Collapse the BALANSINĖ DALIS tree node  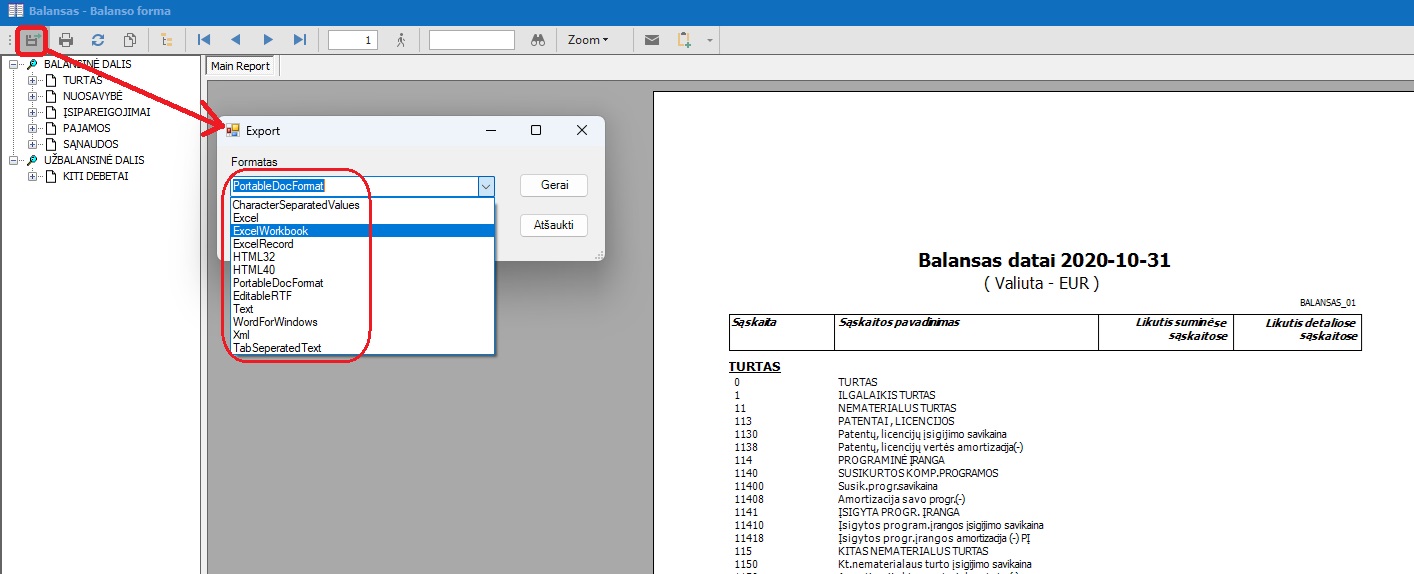point(13,64)
